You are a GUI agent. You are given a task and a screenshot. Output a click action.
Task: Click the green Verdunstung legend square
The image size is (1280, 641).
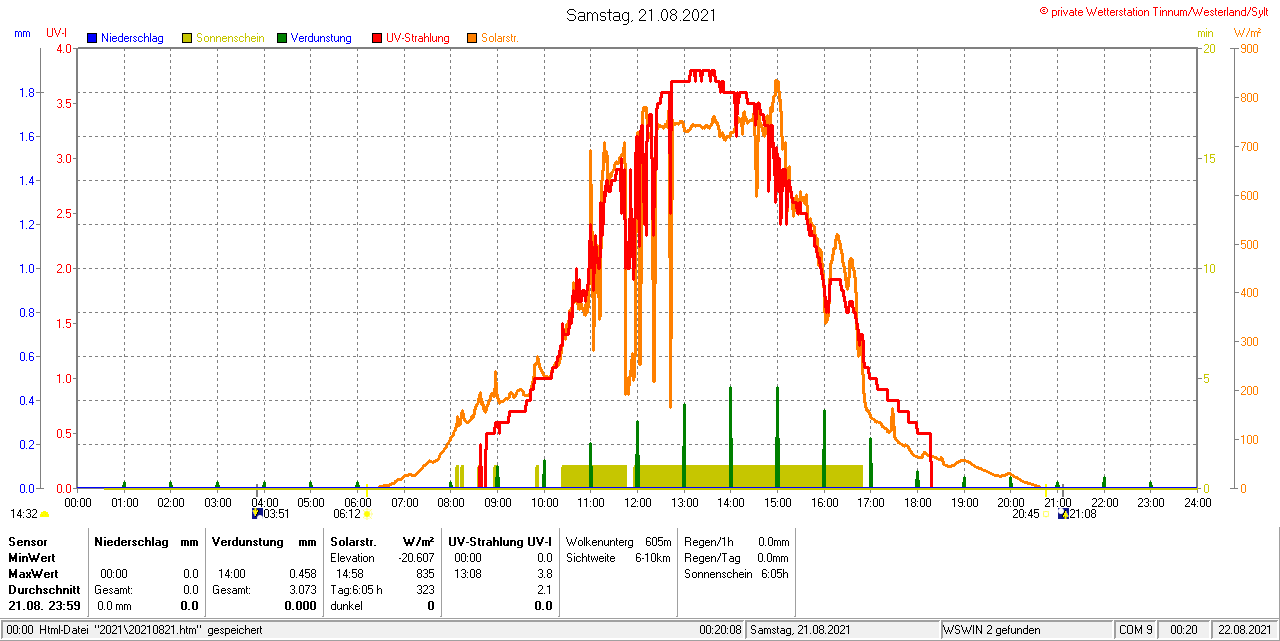[x=282, y=38]
